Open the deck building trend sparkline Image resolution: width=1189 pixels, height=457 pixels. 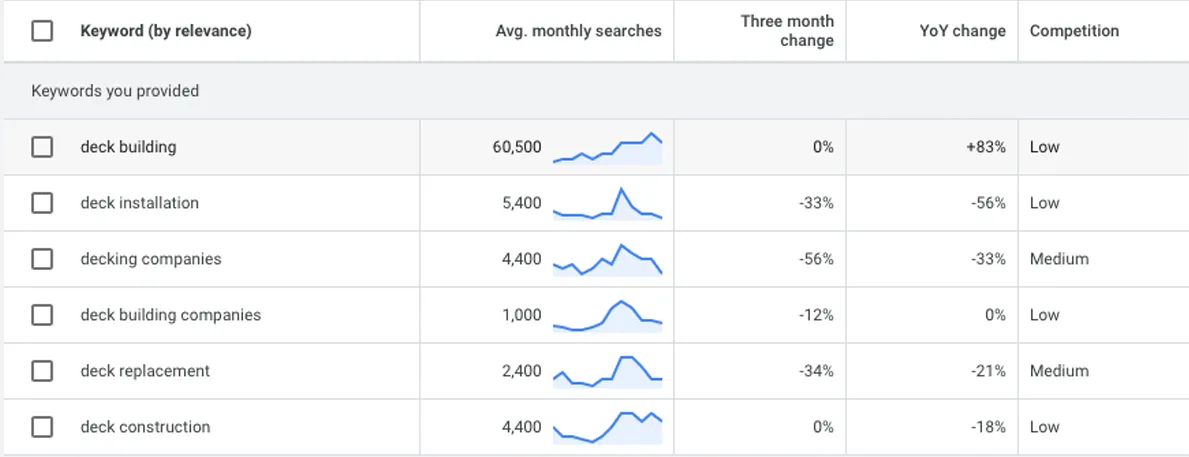(x=607, y=148)
